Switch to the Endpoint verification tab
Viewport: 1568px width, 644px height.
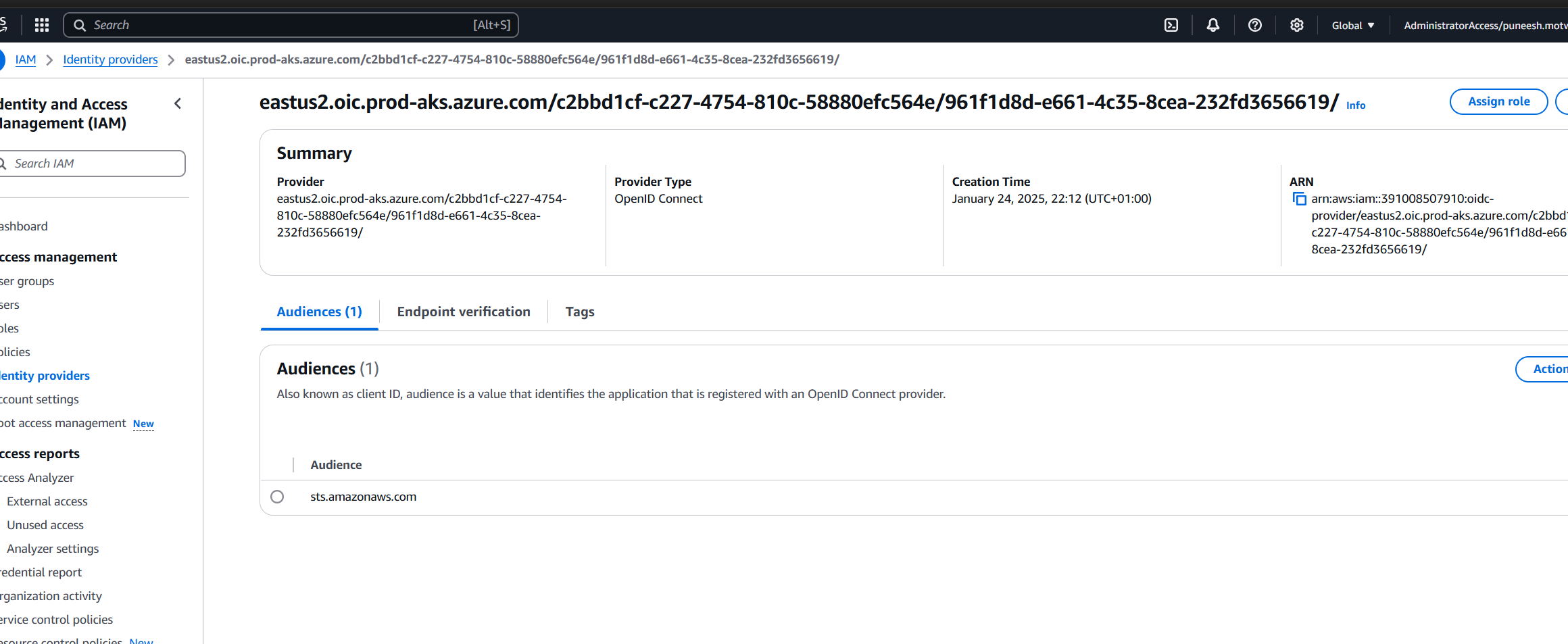(464, 312)
